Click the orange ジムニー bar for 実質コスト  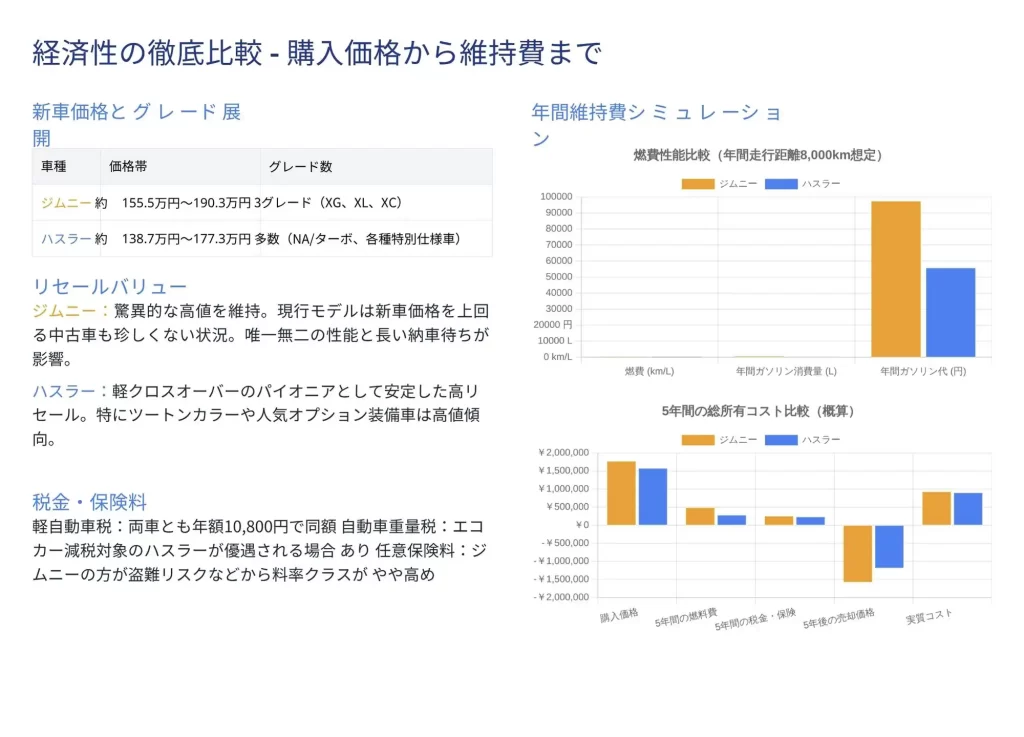point(936,509)
